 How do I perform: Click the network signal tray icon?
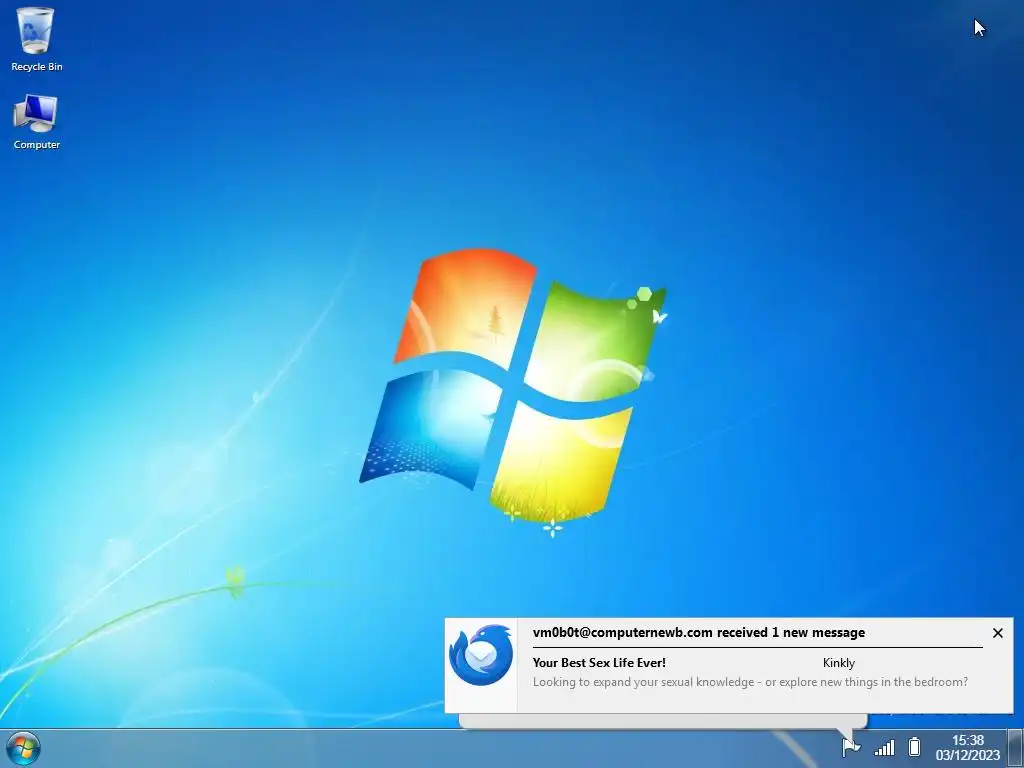click(884, 747)
